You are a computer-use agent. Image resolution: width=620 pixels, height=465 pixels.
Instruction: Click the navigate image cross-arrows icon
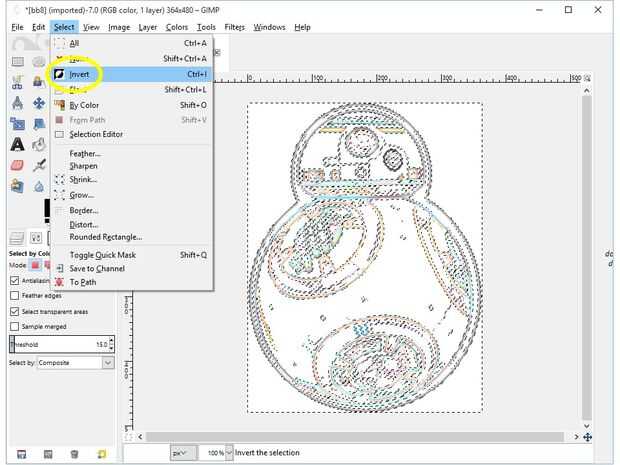[587, 437]
